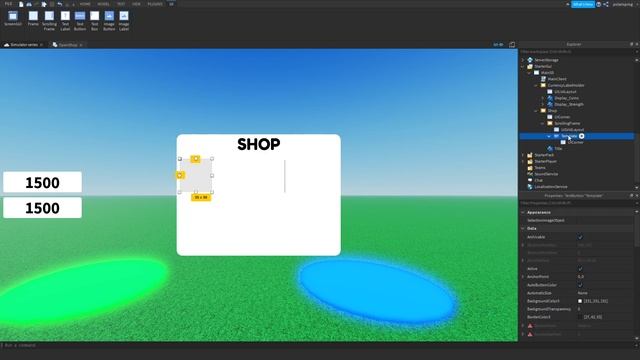Image resolution: width=640 pixels, height=360 pixels.
Task: Expand the StarterPlayer node
Action: (523, 161)
